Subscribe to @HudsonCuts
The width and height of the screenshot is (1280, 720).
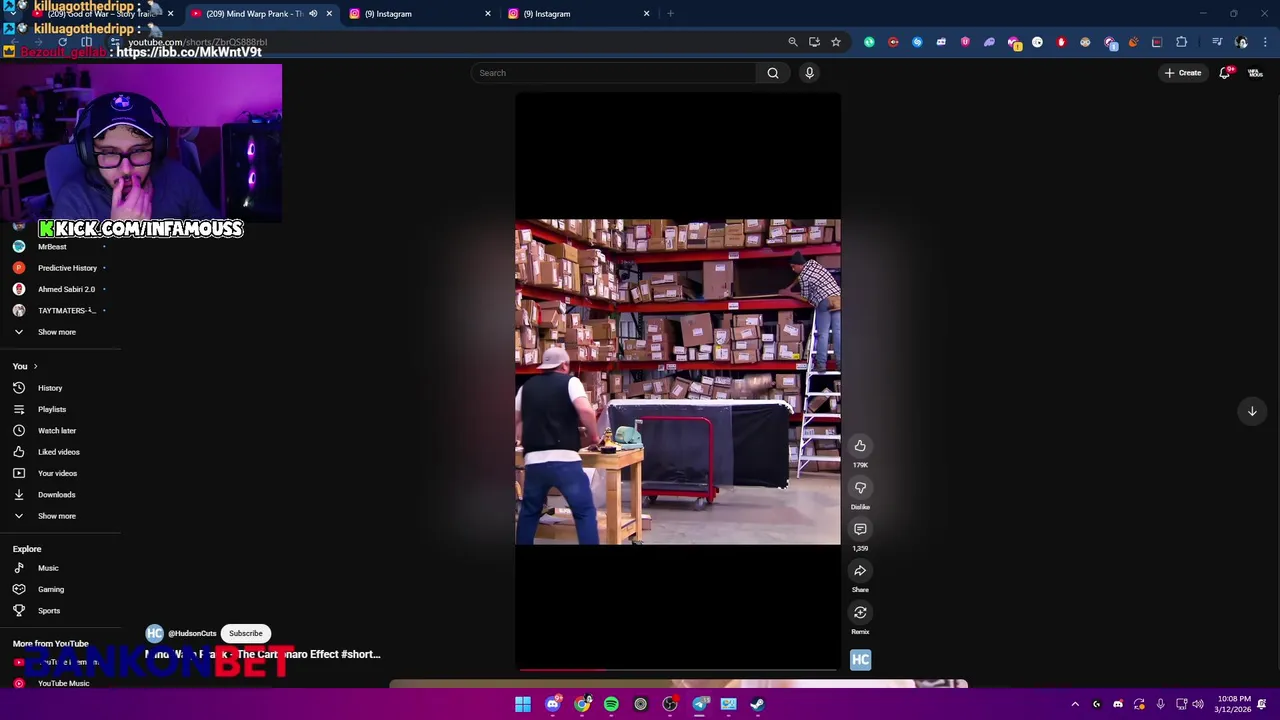pyautogui.click(x=245, y=633)
